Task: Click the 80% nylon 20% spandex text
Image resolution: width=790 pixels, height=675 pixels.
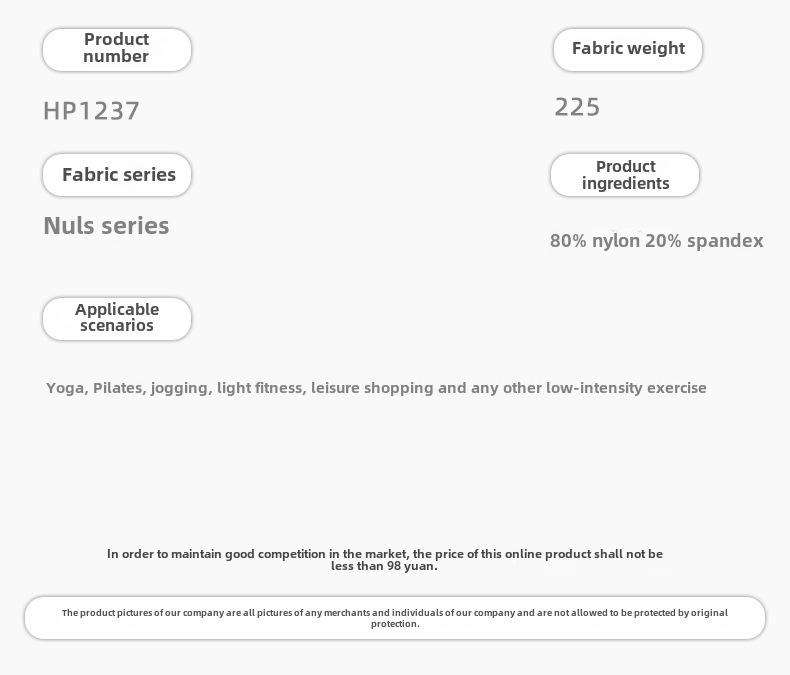Action: [x=656, y=241]
